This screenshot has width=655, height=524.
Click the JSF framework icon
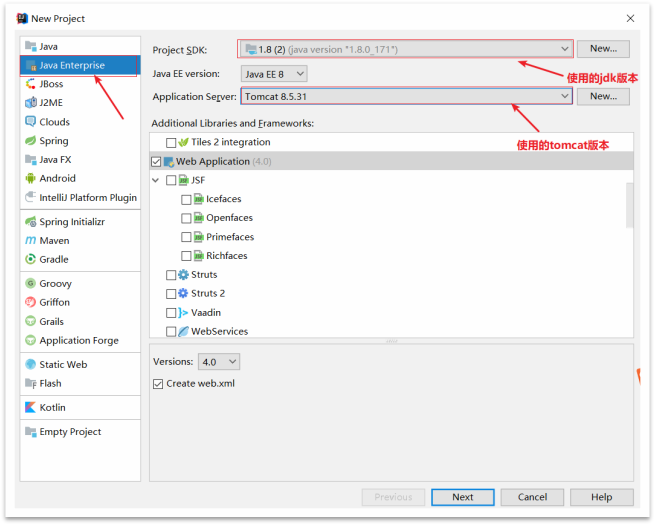click(x=183, y=181)
